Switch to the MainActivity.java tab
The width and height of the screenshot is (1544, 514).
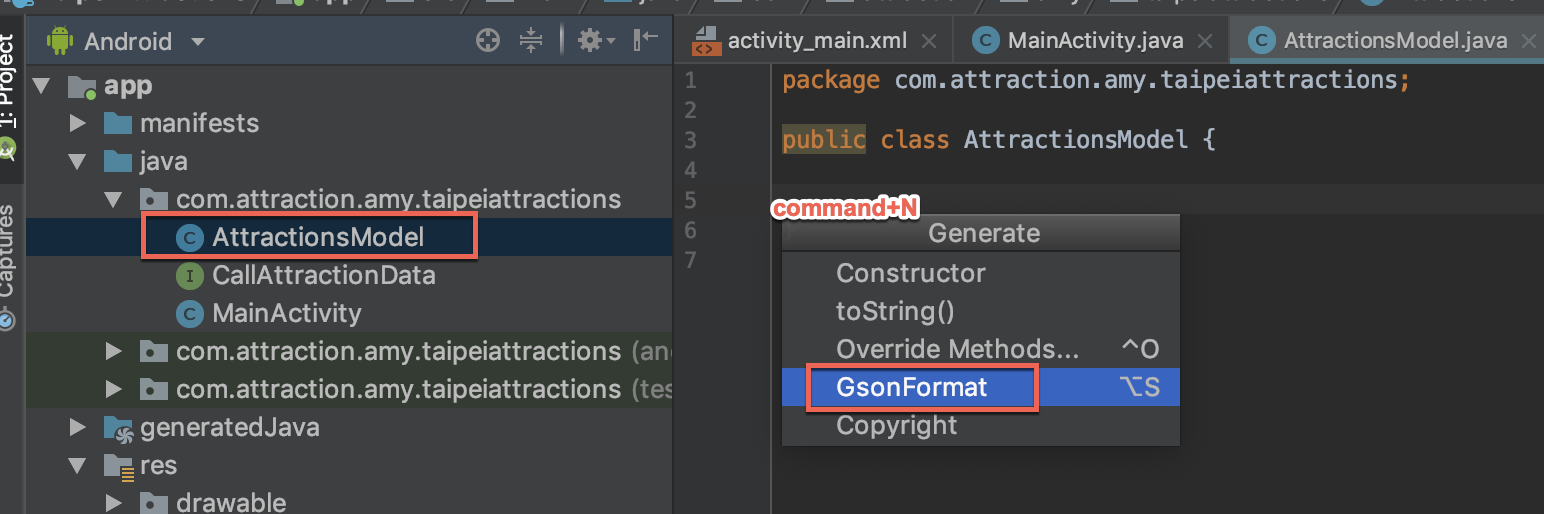point(1094,41)
